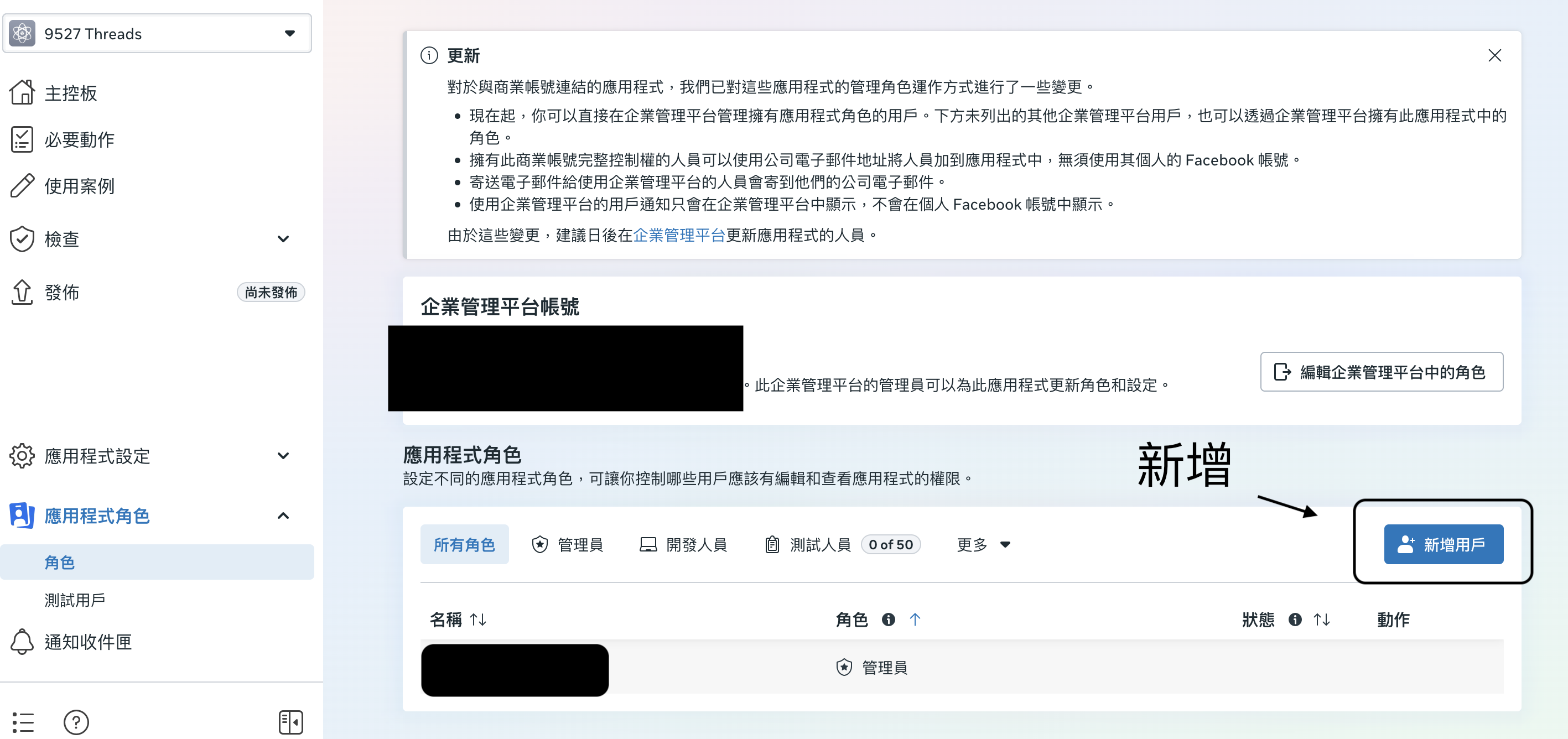Switch to the 所有角色 tab
The image size is (1568, 739).
[x=464, y=544]
